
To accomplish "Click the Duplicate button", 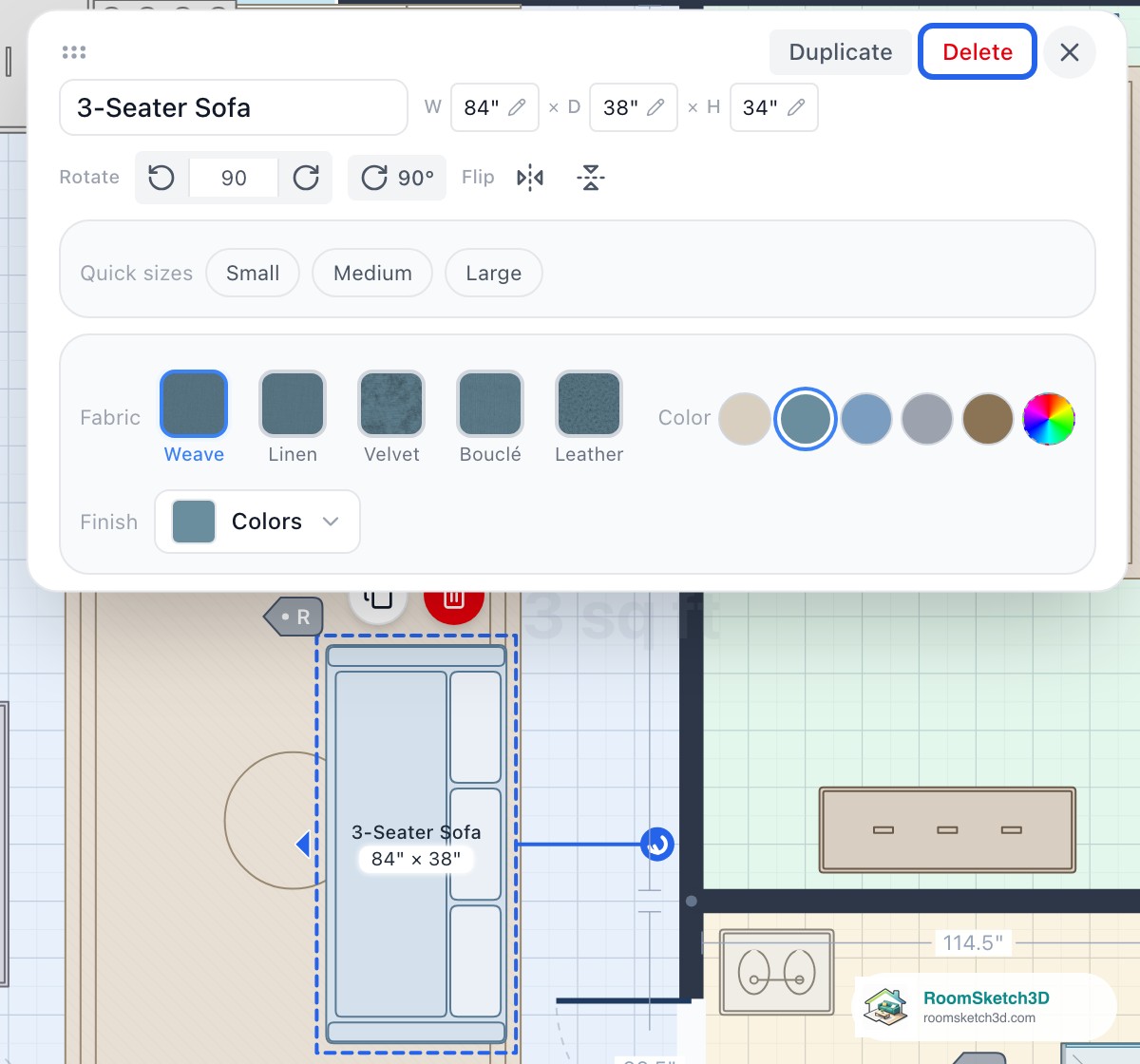I will coord(841,52).
